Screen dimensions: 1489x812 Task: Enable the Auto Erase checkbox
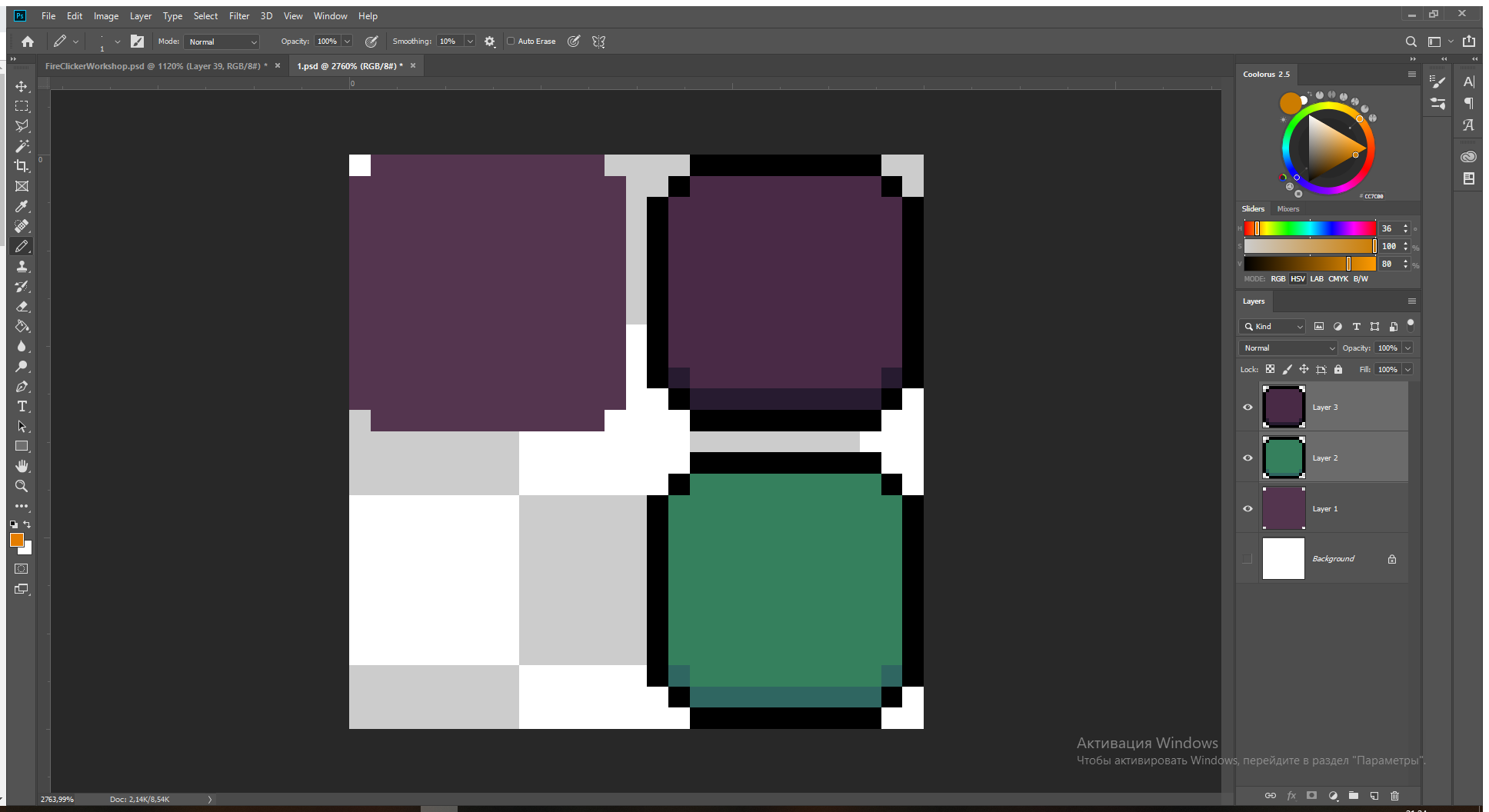511,42
